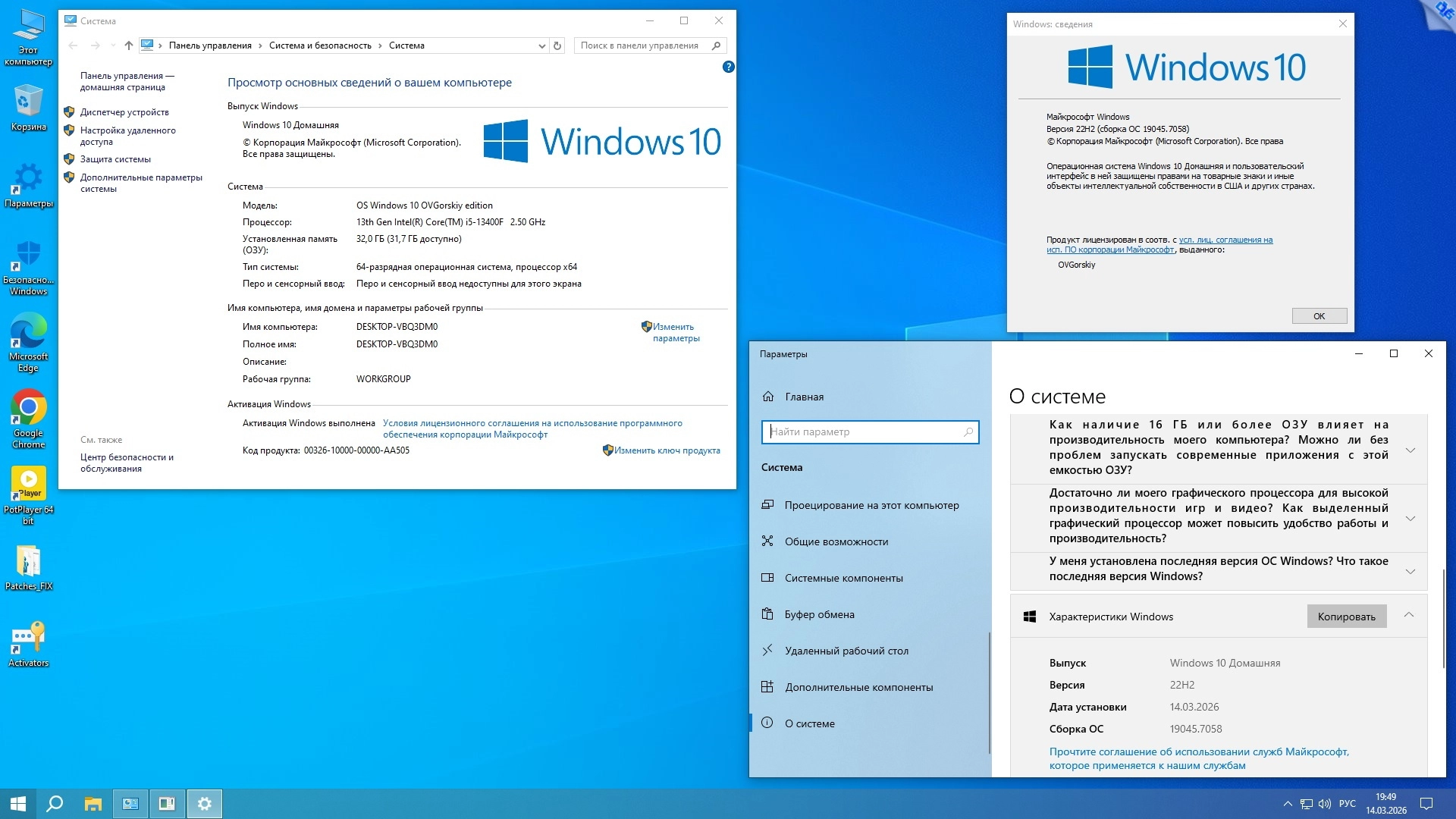Click Изменить ключ продукта link
The image size is (1456, 819).
[x=667, y=450]
